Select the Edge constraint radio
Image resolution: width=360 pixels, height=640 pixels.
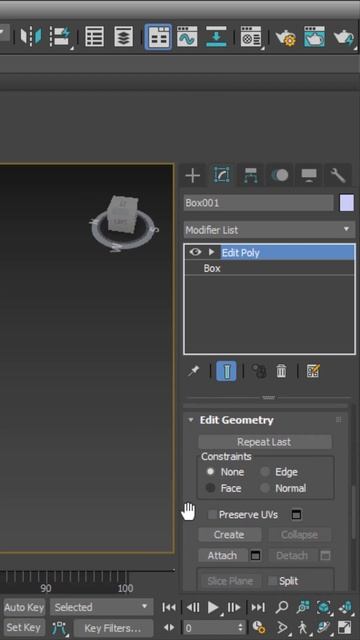coord(265,472)
